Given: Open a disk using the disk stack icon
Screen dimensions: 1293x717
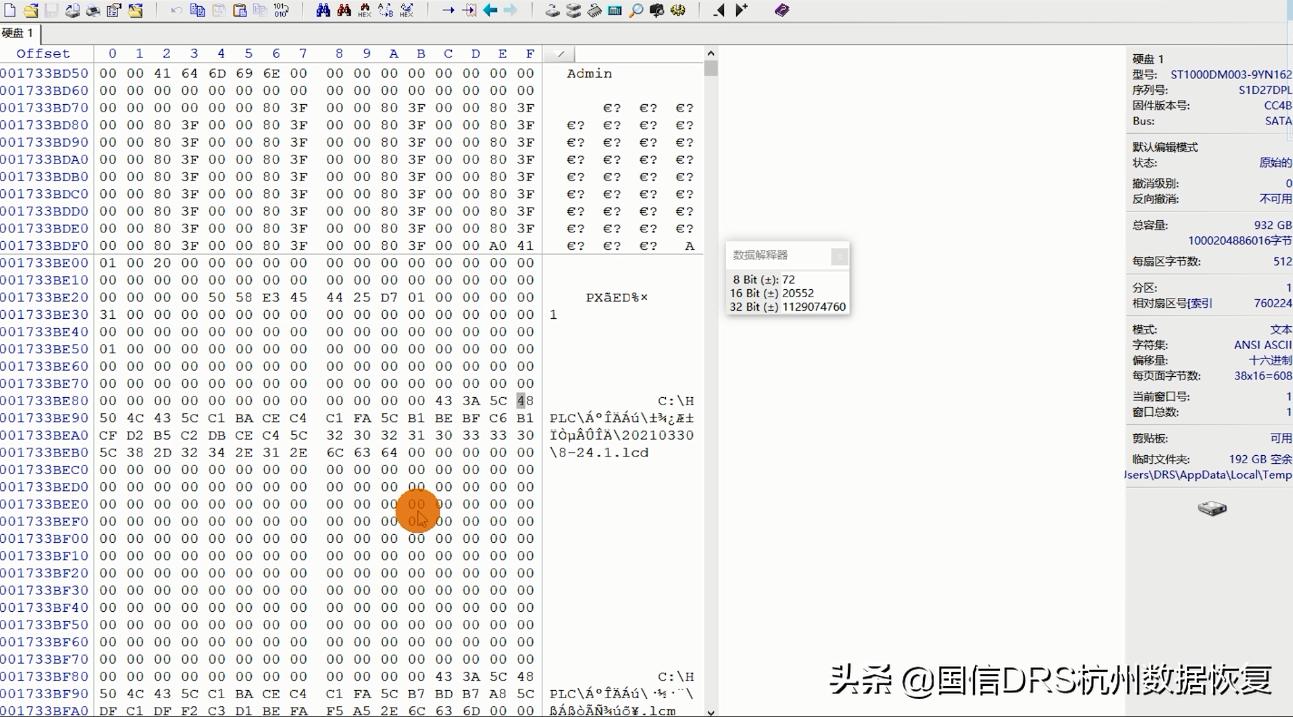Looking at the screenshot, I should (x=572, y=11).
